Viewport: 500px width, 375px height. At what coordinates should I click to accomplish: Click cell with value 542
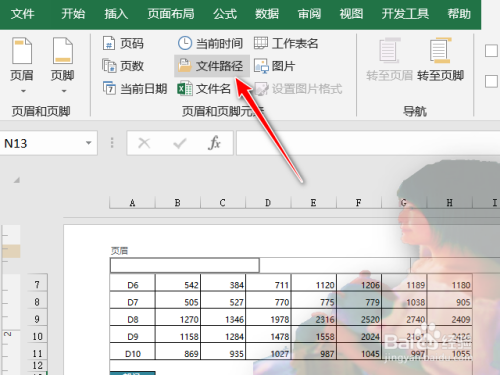point(178,284)
